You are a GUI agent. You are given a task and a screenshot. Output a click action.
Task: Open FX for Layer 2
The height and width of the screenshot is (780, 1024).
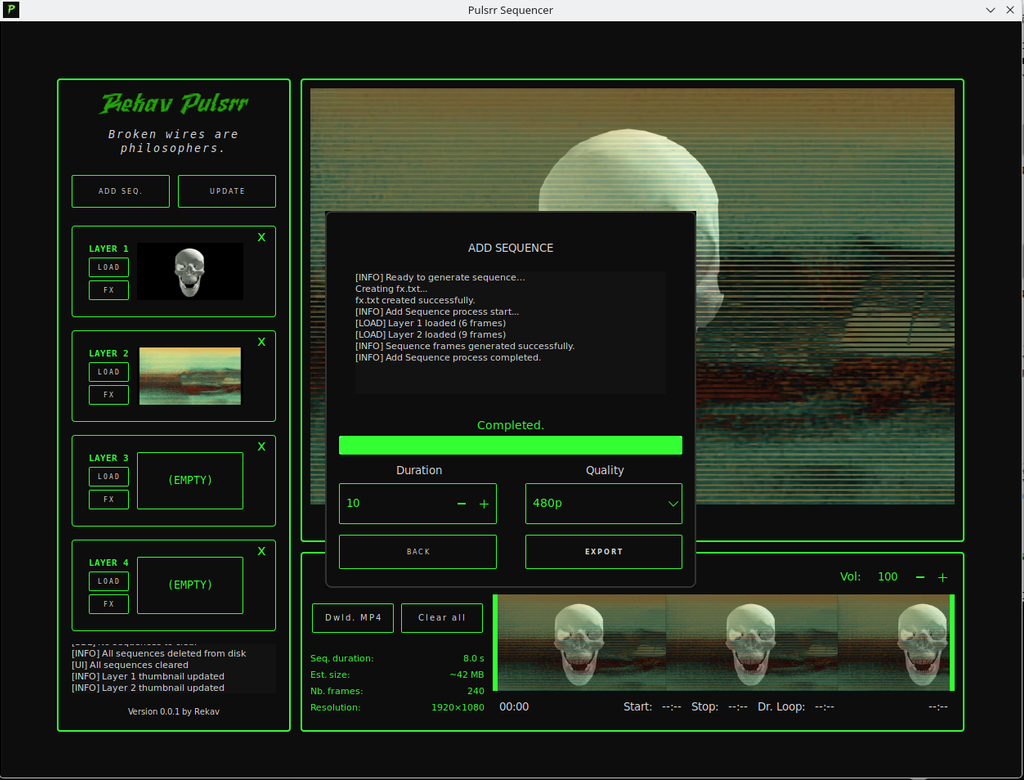coord(109,395)
